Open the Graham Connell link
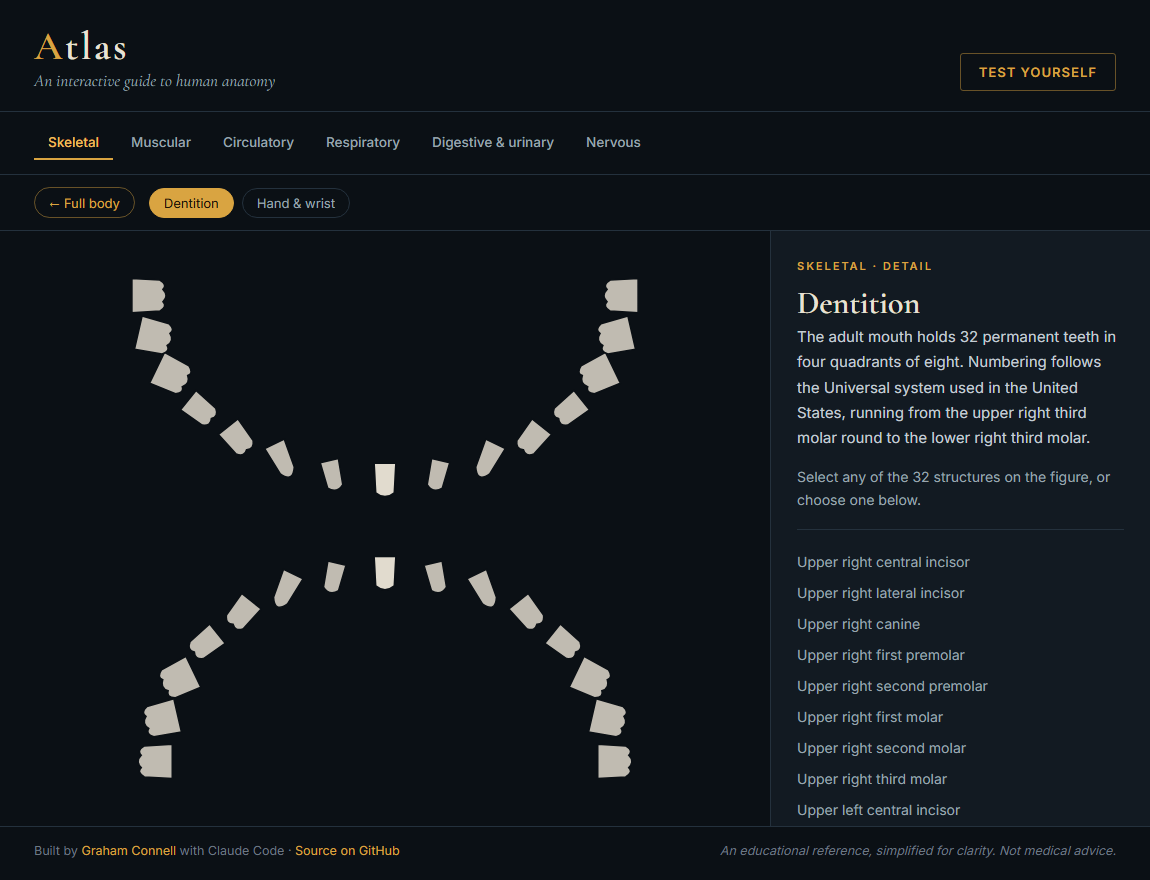 point(128,851)
